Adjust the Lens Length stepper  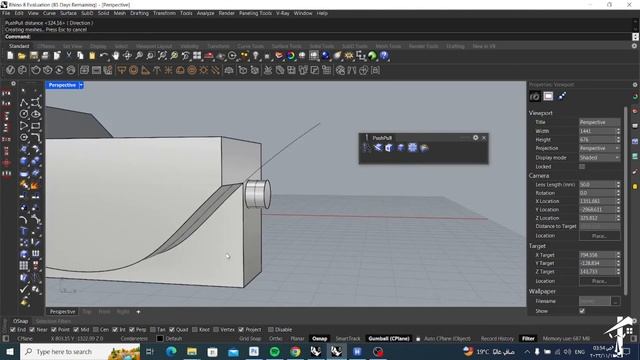[618, 184]
